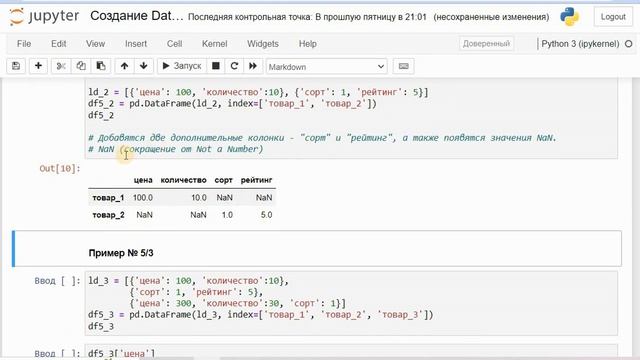The height and width of the screenshot is (360, 640).
Task: Open the File menu
Action: click(24, 44)
